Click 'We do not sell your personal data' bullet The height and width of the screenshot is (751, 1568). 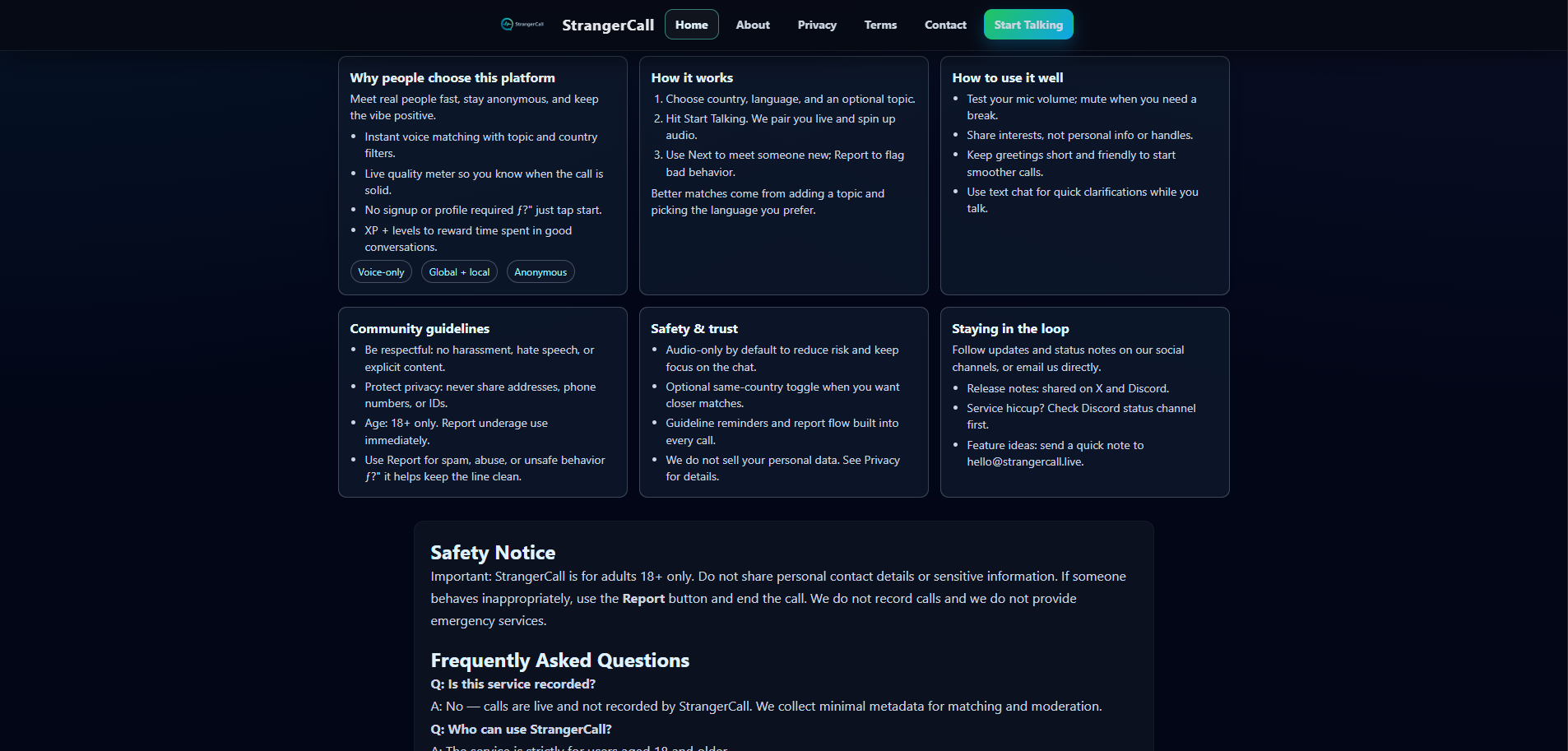pyautogui.click(x=782, y=468)
